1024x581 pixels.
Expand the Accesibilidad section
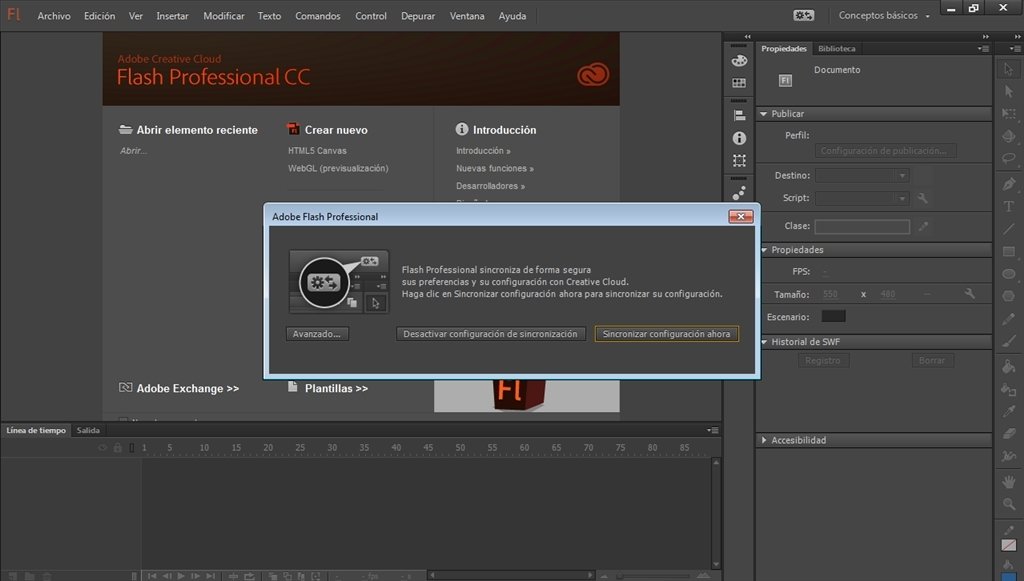click(763, 441)
